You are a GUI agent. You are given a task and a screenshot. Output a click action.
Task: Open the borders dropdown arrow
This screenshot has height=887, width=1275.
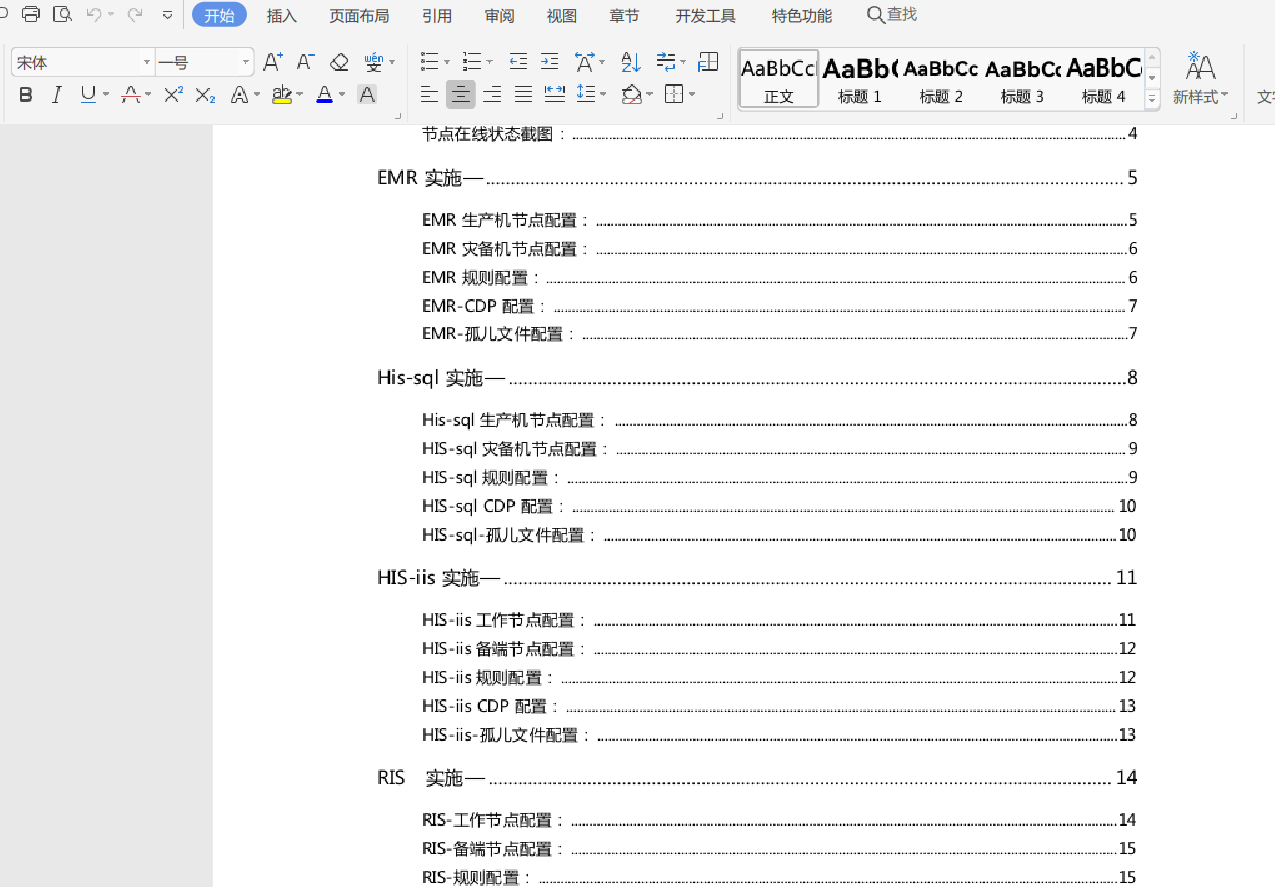coord(692,95)
